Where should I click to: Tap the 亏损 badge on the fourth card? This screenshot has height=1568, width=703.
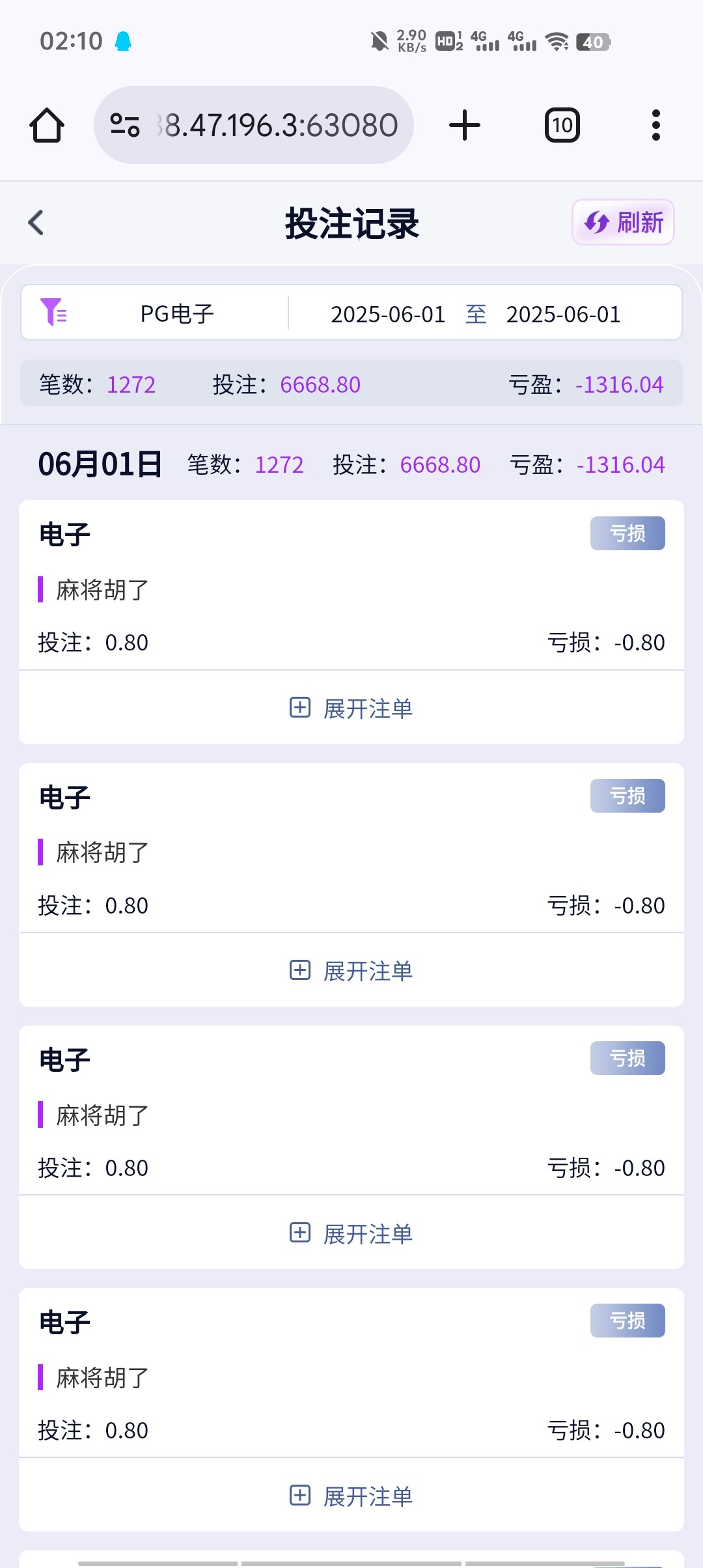coord(627,1321)
